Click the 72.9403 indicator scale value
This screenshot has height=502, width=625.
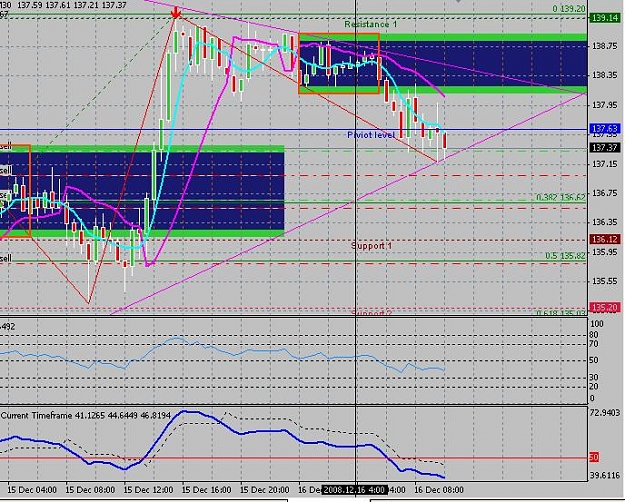click(x=605, y=413)
